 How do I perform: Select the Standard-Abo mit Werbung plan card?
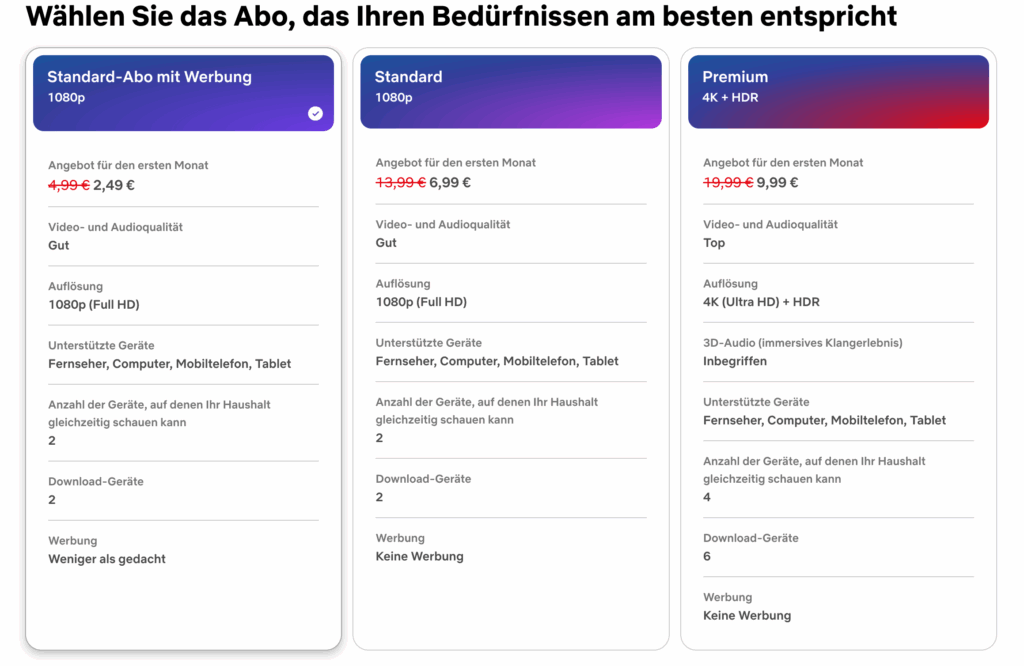183,350
